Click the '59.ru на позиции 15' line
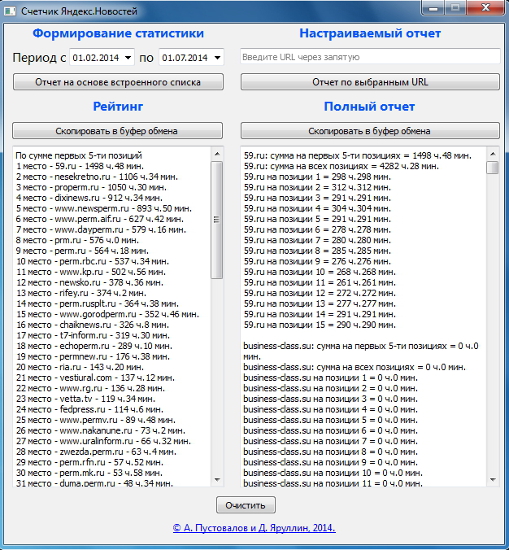Screen dimensions: 509x550 [x=320, y=324]
